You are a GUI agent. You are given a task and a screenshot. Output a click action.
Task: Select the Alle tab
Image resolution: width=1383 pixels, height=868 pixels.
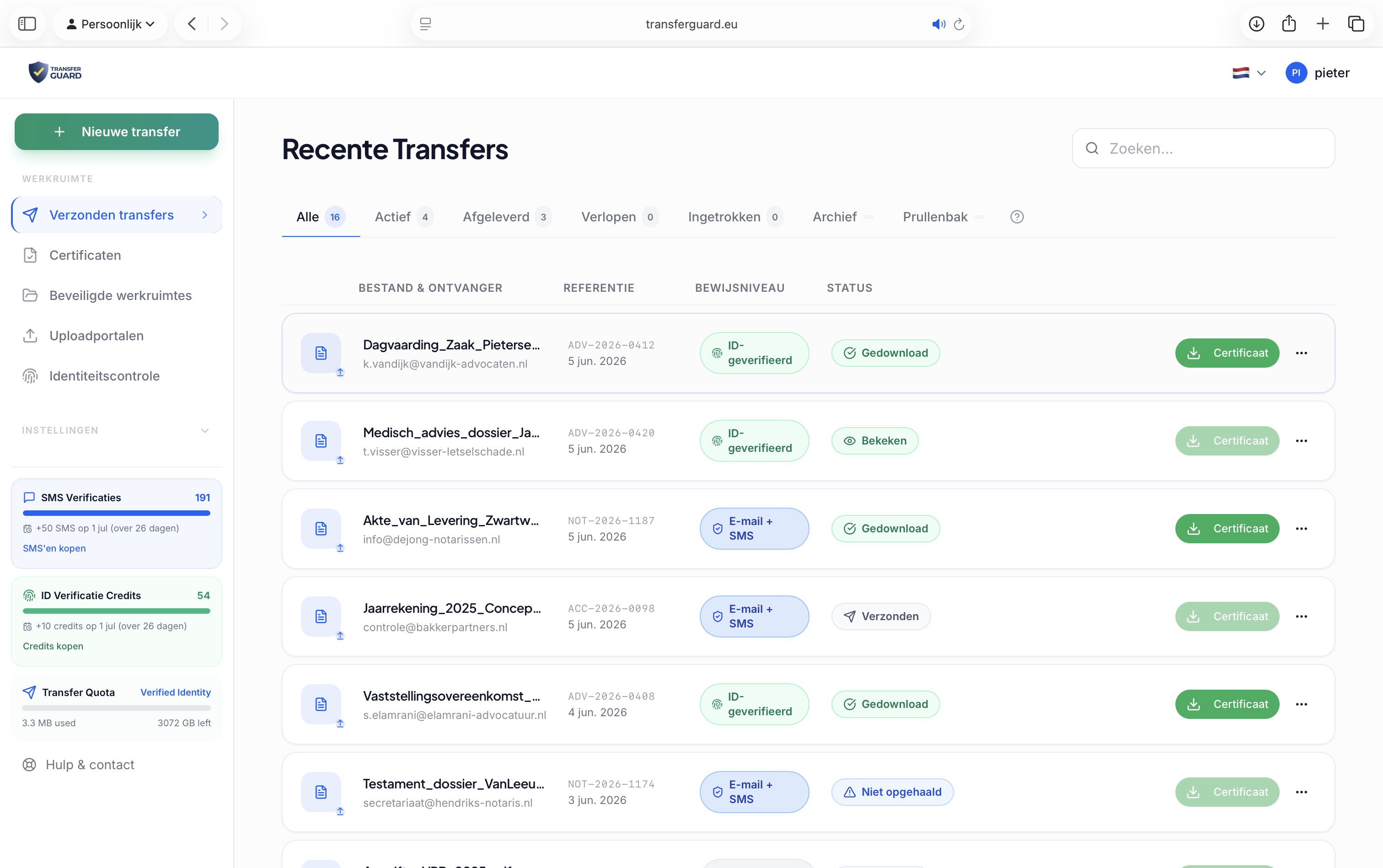coord(320,217)
